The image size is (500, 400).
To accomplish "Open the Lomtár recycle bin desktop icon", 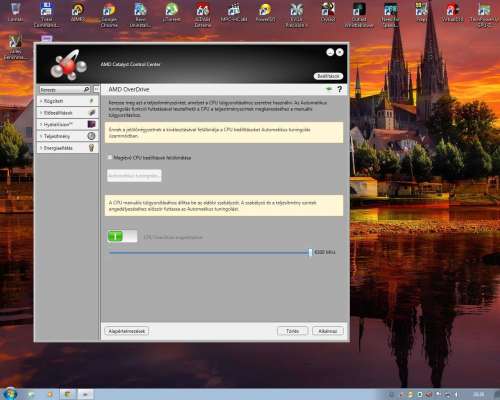I will coord(15,11).
